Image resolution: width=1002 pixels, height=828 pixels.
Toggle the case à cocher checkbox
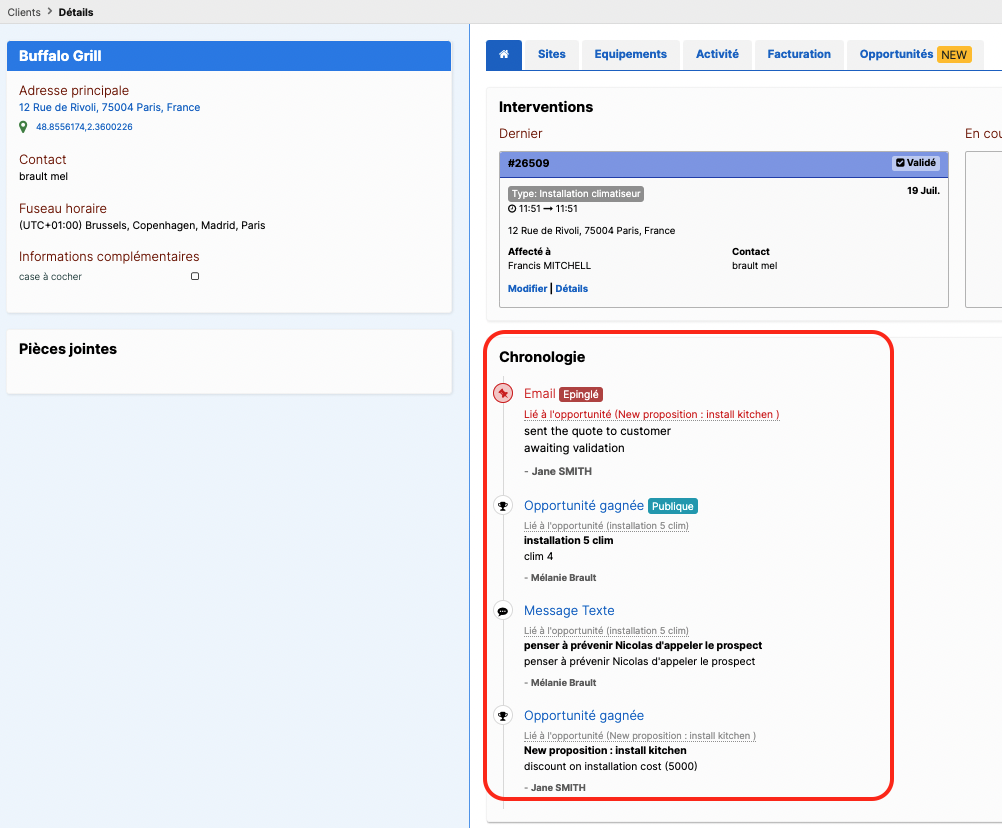[x=195, y=276]
